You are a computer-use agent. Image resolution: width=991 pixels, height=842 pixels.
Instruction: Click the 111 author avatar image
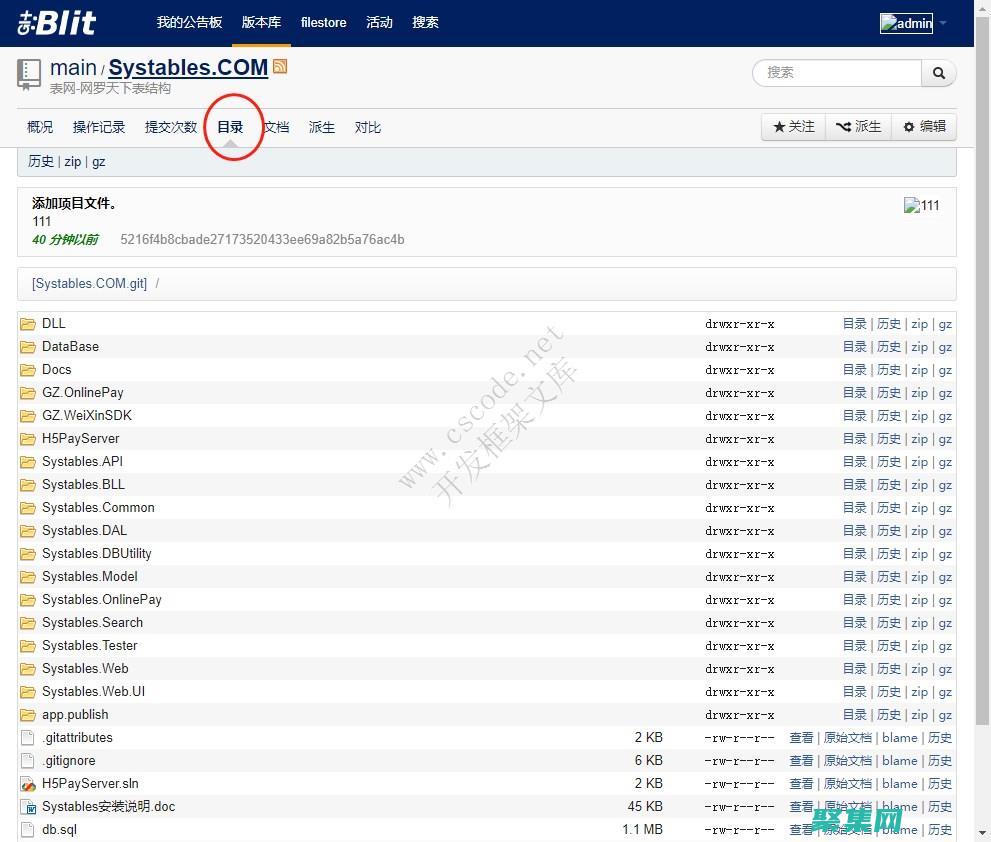pyautogui.click(x=921, y=206)
